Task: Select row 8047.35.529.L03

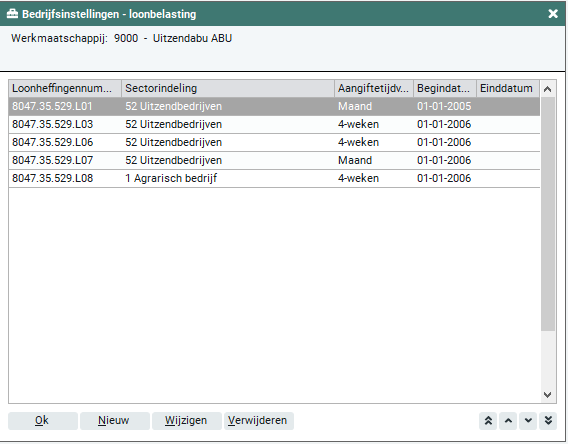Action: pos(274,124)
